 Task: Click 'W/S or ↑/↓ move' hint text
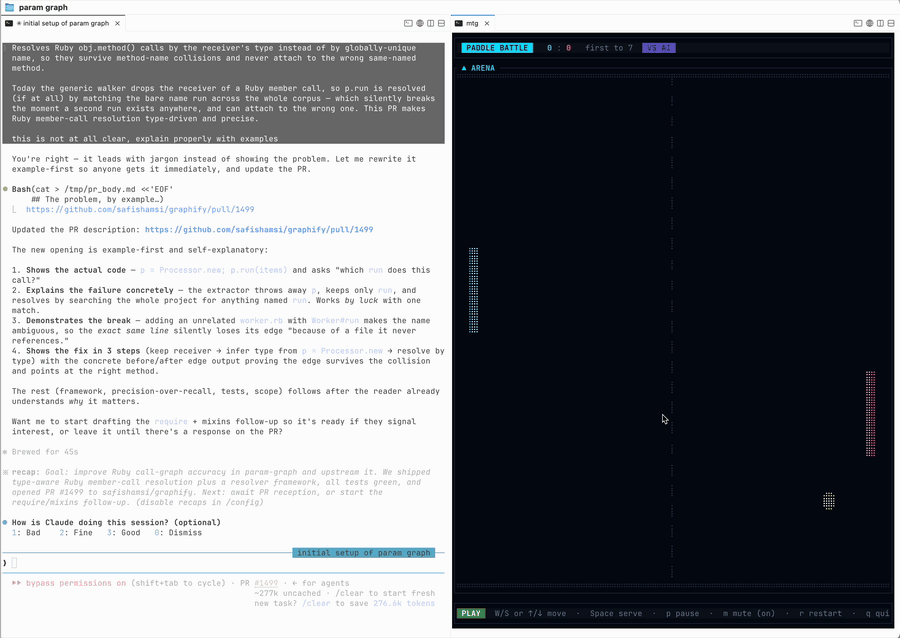(530, 613)
